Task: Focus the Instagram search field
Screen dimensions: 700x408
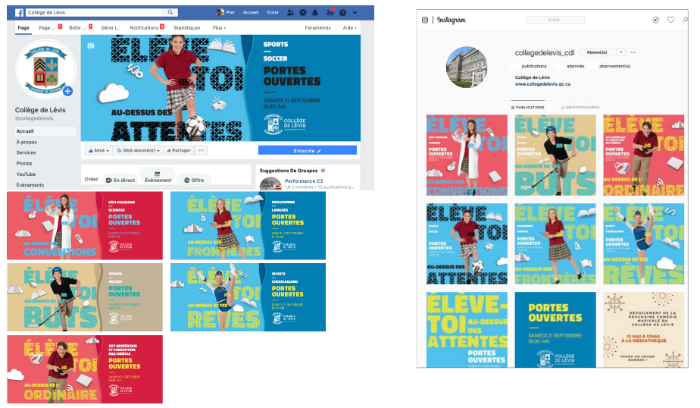Action: point(555,20)
